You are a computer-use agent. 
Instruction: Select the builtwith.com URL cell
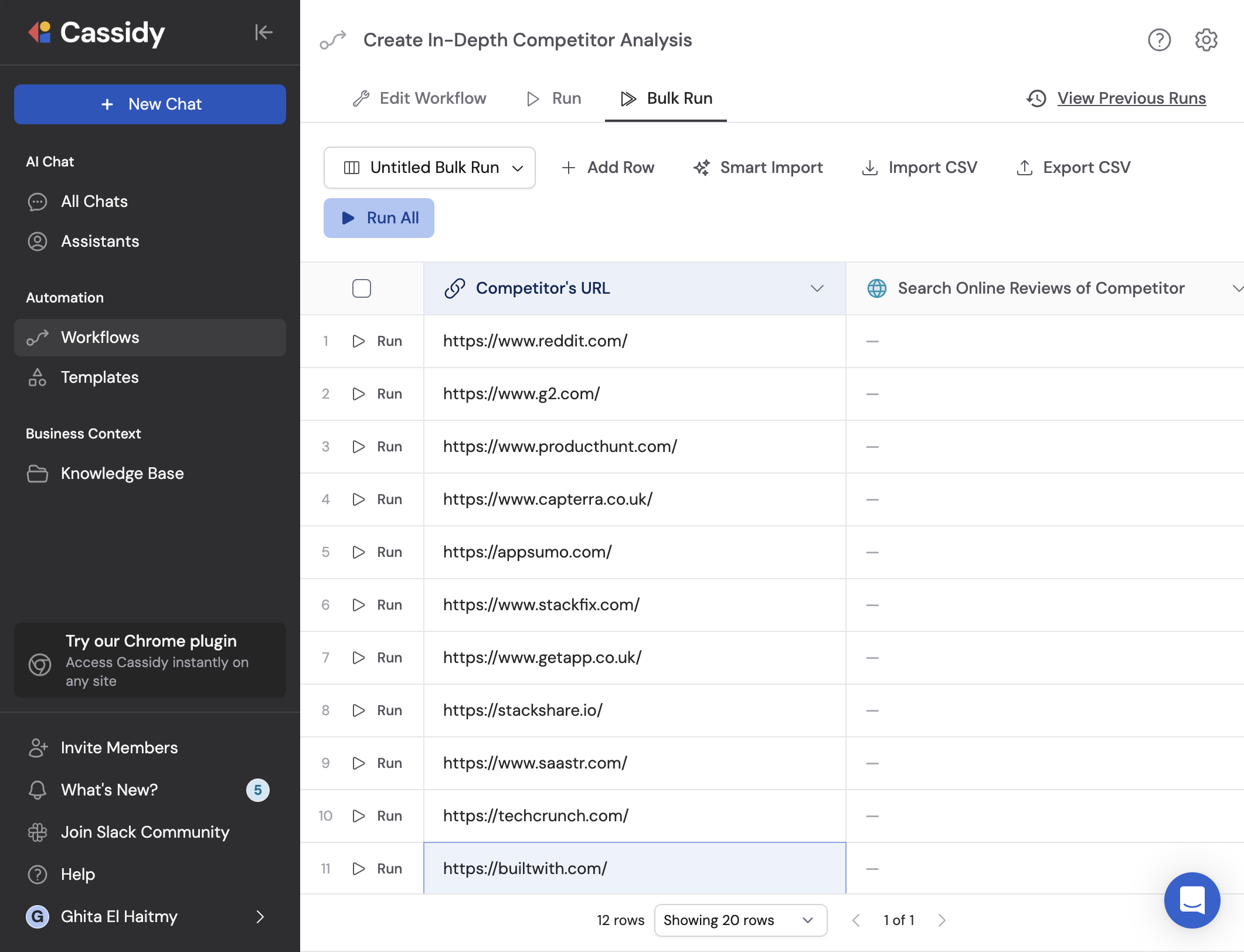tap(635, 869)
